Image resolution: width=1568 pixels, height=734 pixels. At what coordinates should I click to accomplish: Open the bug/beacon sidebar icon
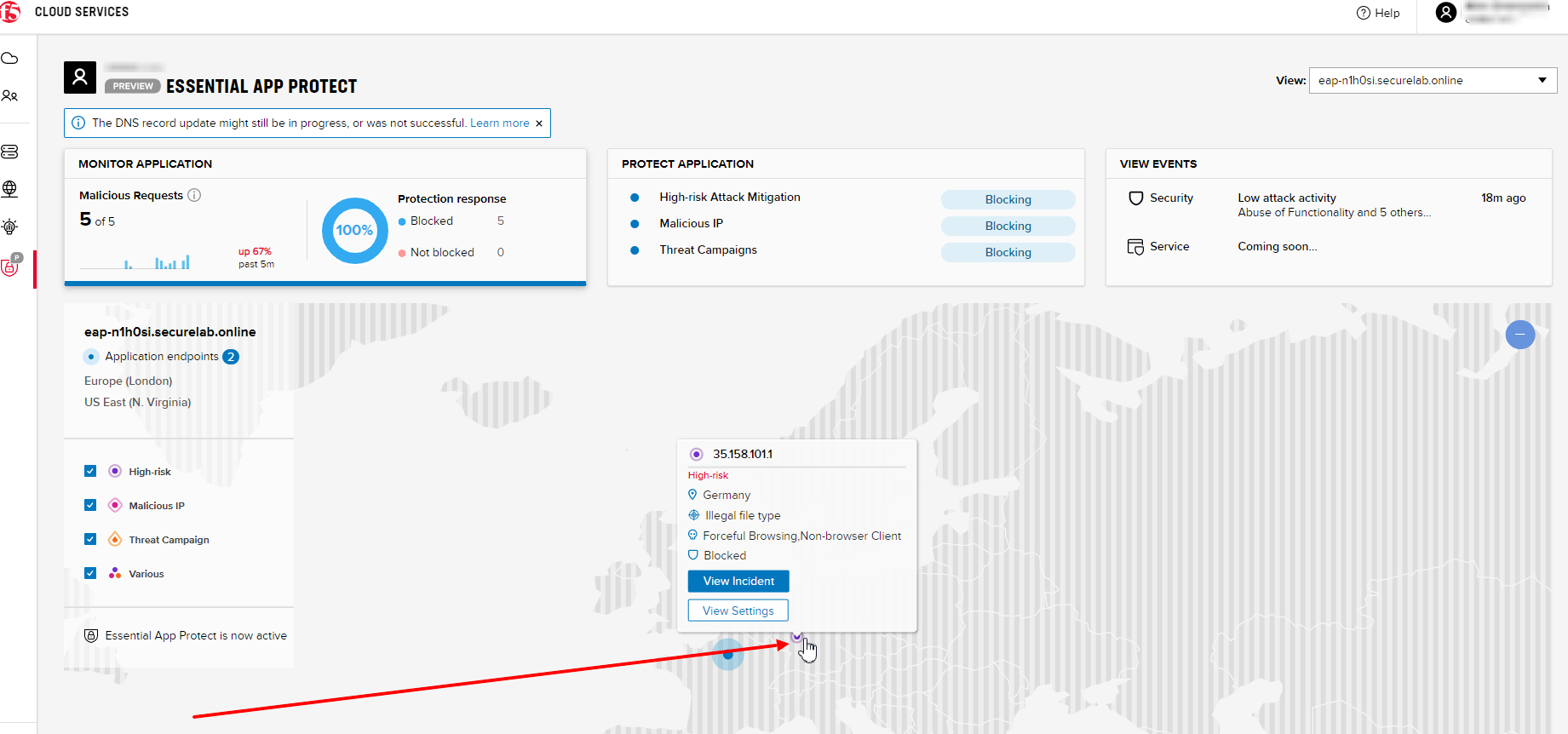10,227
